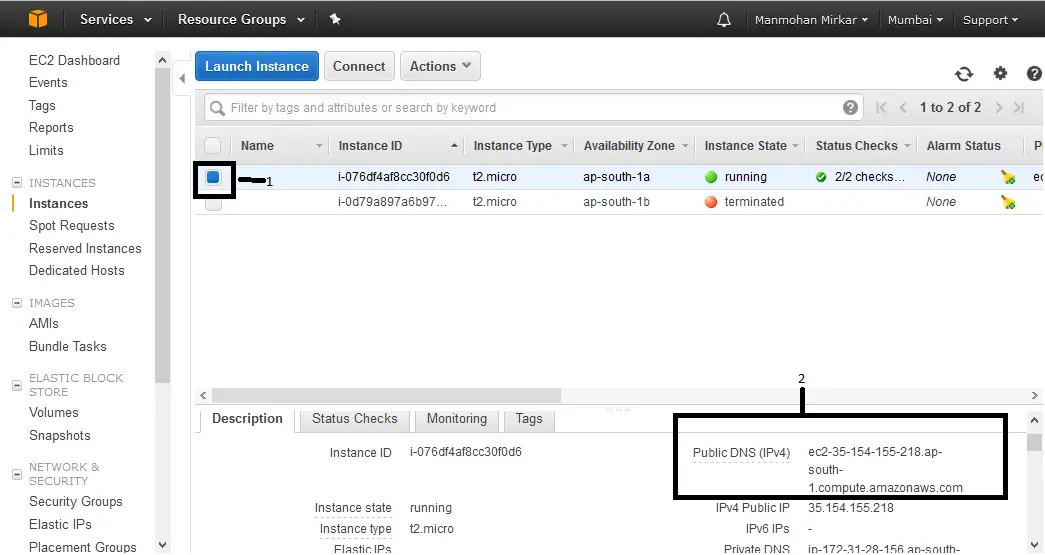Click the filter by tags search field
The image size is (1045, 555).
tap(534, 108)
